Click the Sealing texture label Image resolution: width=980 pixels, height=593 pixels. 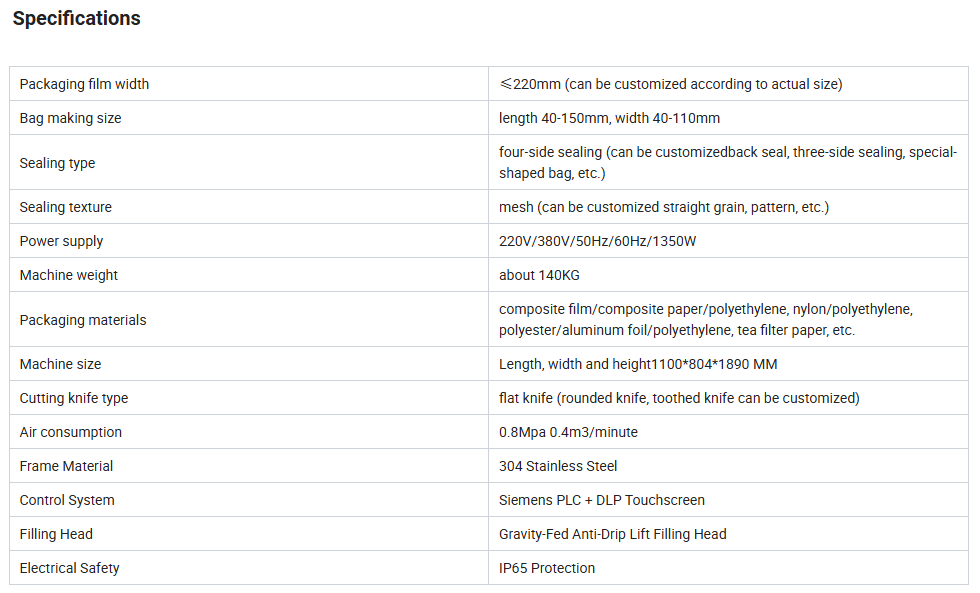pos(66,207)
